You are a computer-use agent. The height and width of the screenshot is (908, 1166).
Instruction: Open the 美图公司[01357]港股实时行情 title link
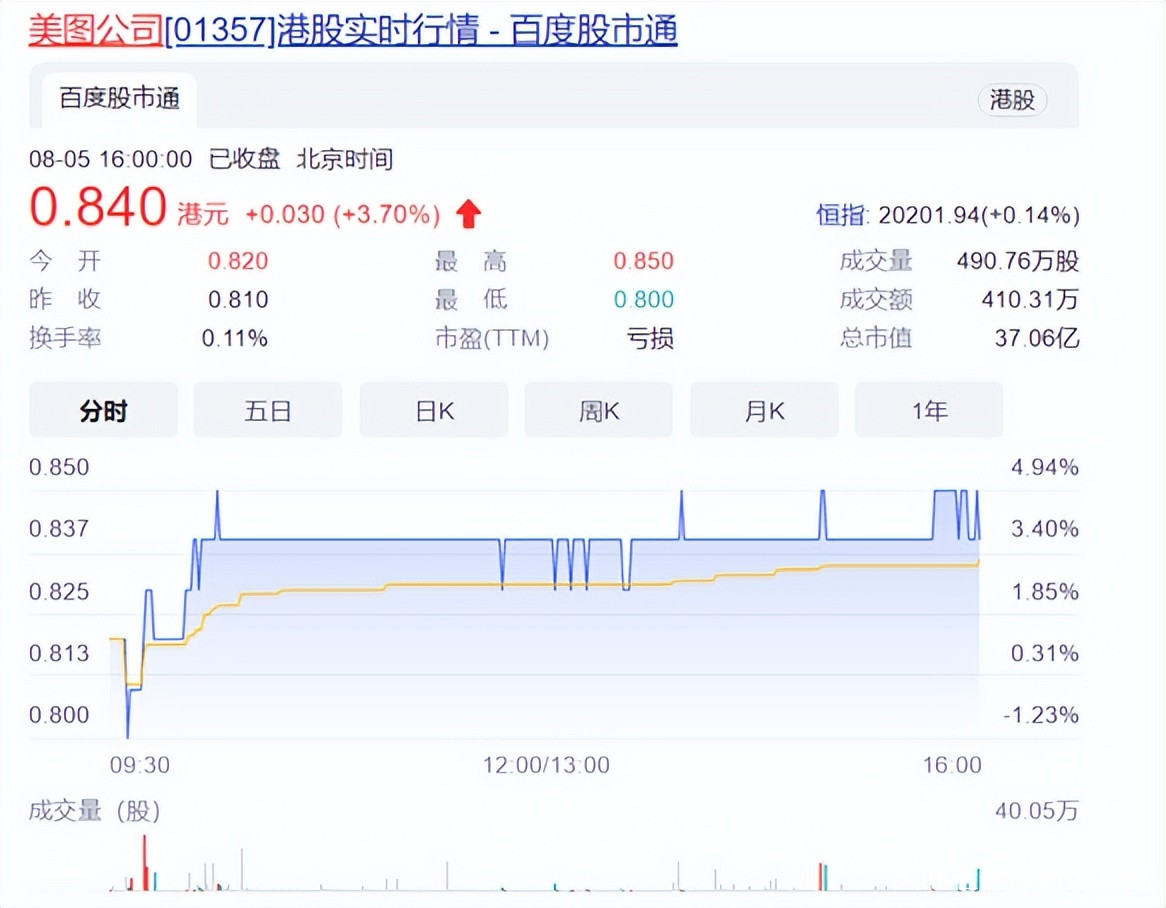[353, 30]
